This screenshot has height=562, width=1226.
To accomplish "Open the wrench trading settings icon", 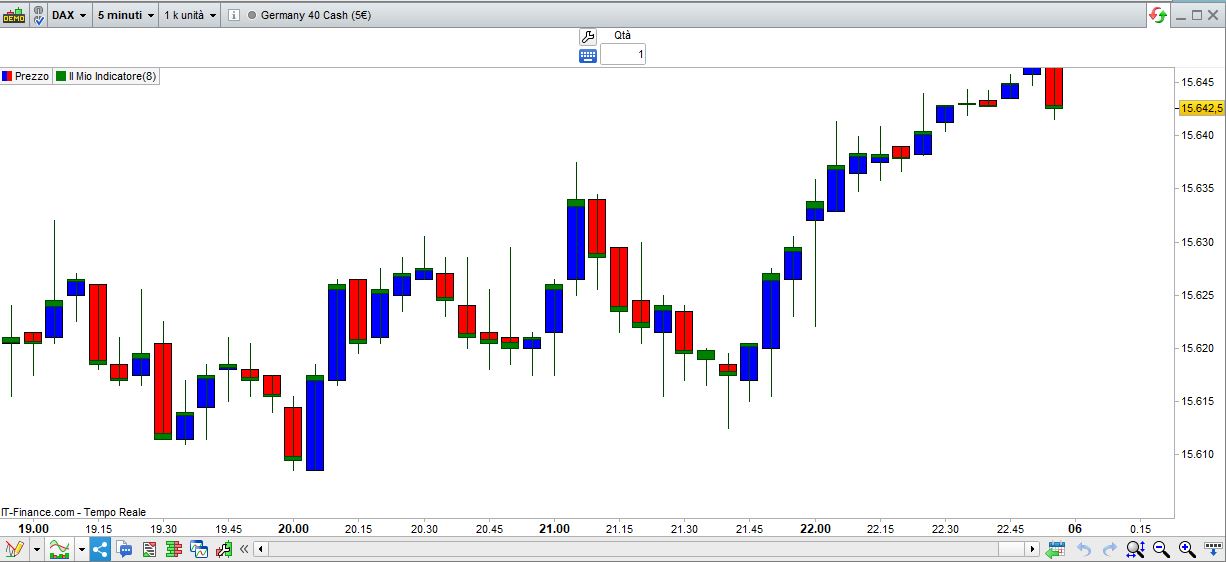I will [588, 36].
